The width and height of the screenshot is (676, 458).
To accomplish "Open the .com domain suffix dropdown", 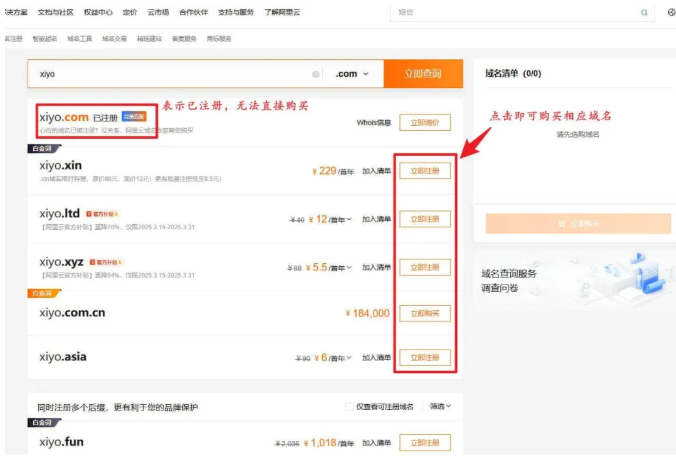I will pos(352,74).
